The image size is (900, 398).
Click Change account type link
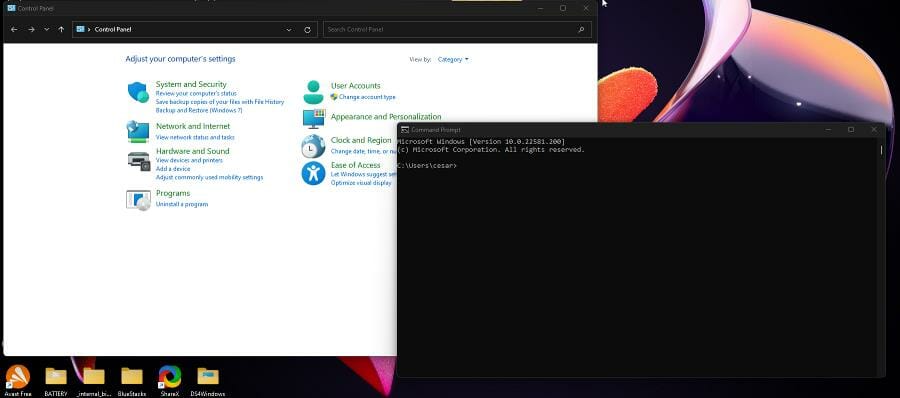click(367, 97)
